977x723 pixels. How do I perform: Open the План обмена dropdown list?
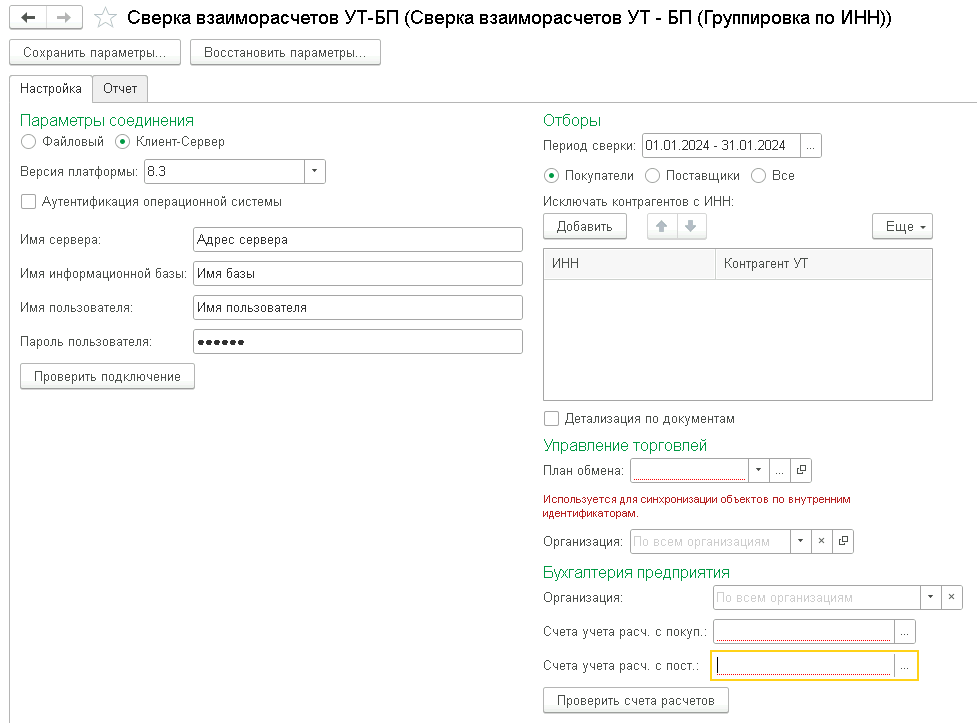758,470
